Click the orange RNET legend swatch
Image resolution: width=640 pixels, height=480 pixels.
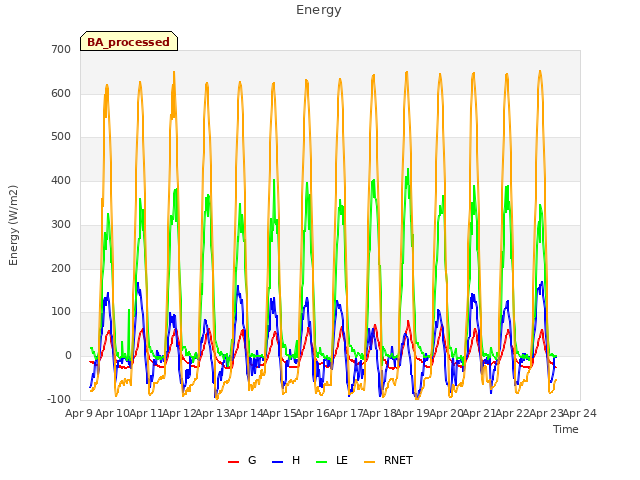click(x=369, y=462)
